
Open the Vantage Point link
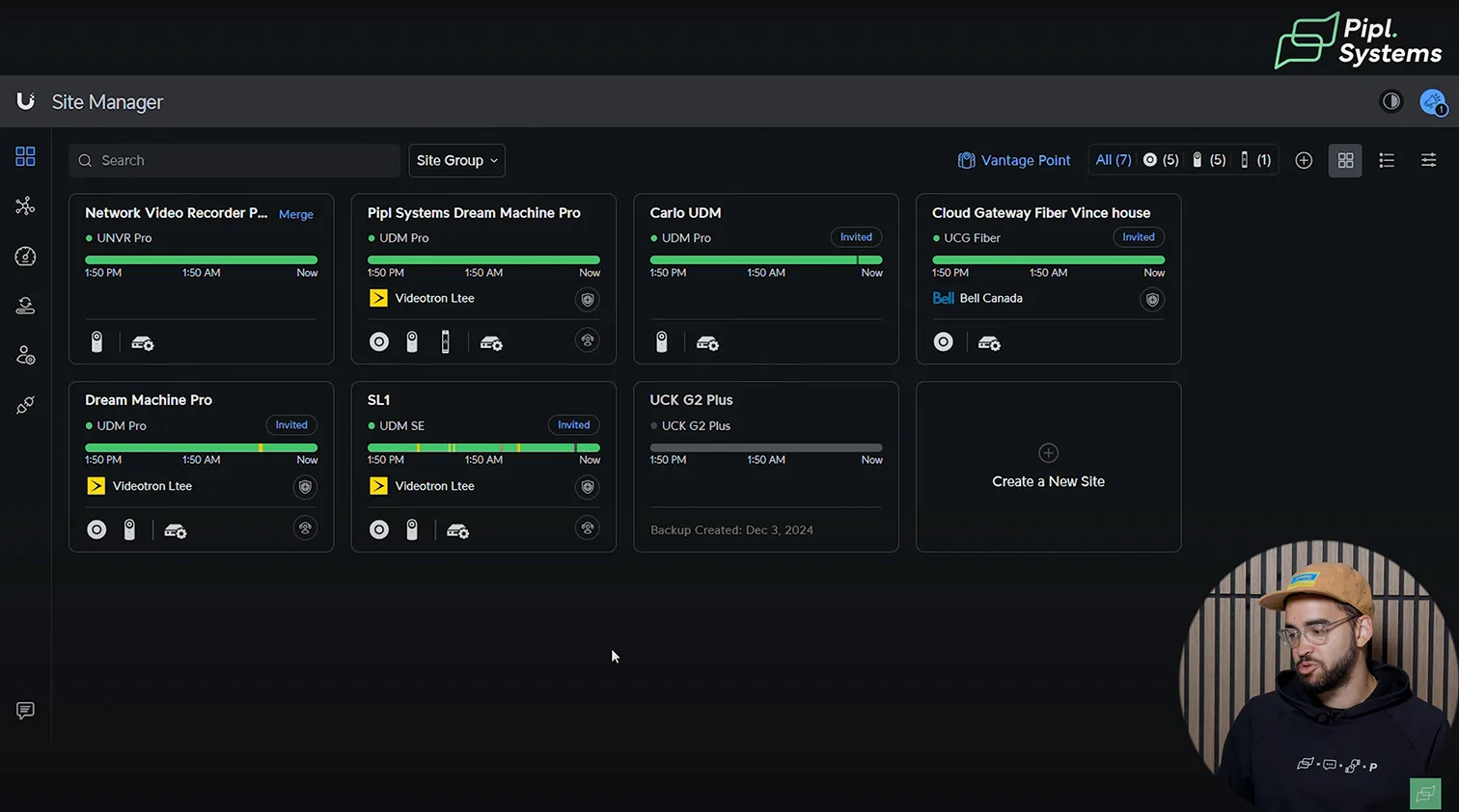pos(1014,160)
